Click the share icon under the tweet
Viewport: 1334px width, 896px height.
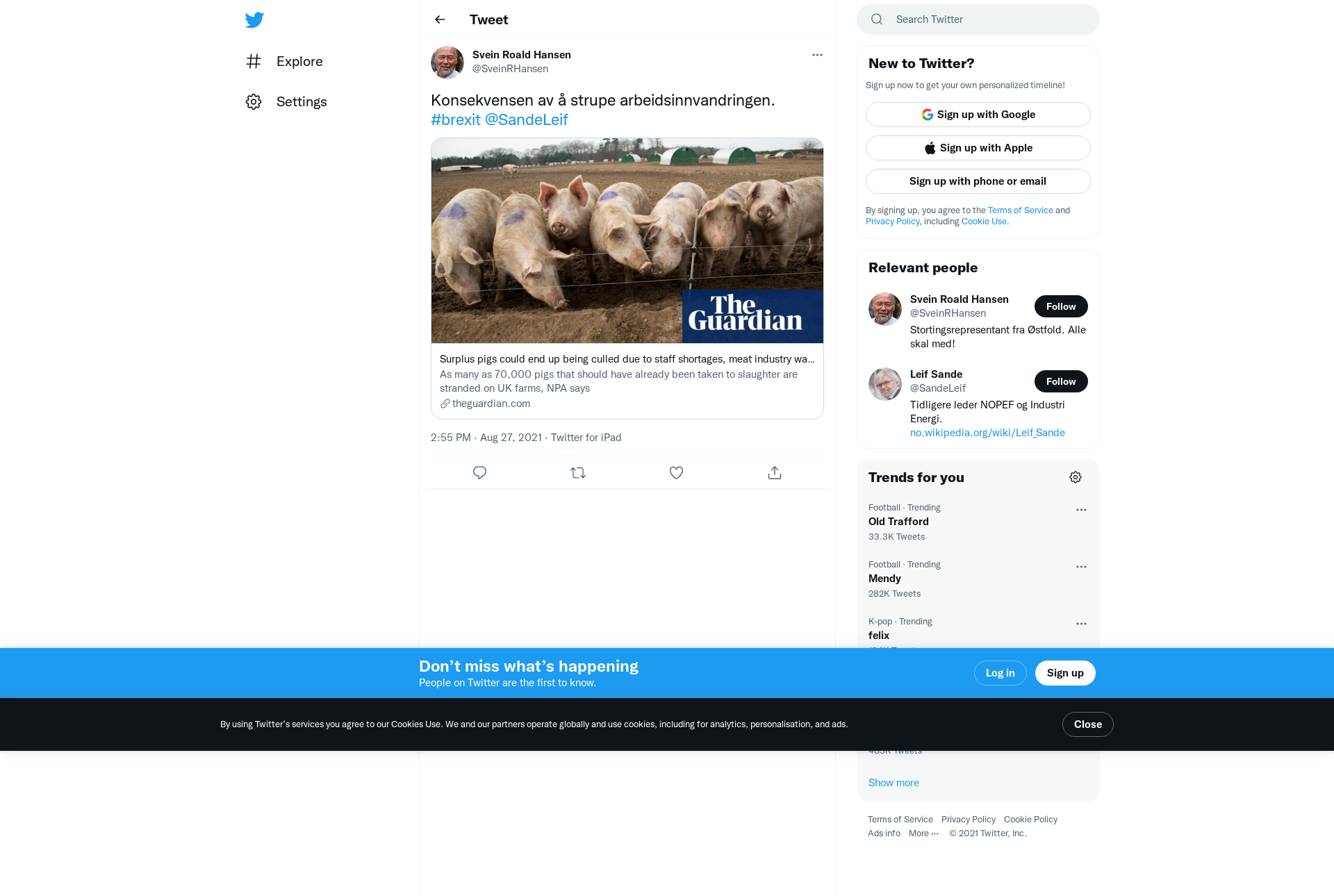[775, 472]
